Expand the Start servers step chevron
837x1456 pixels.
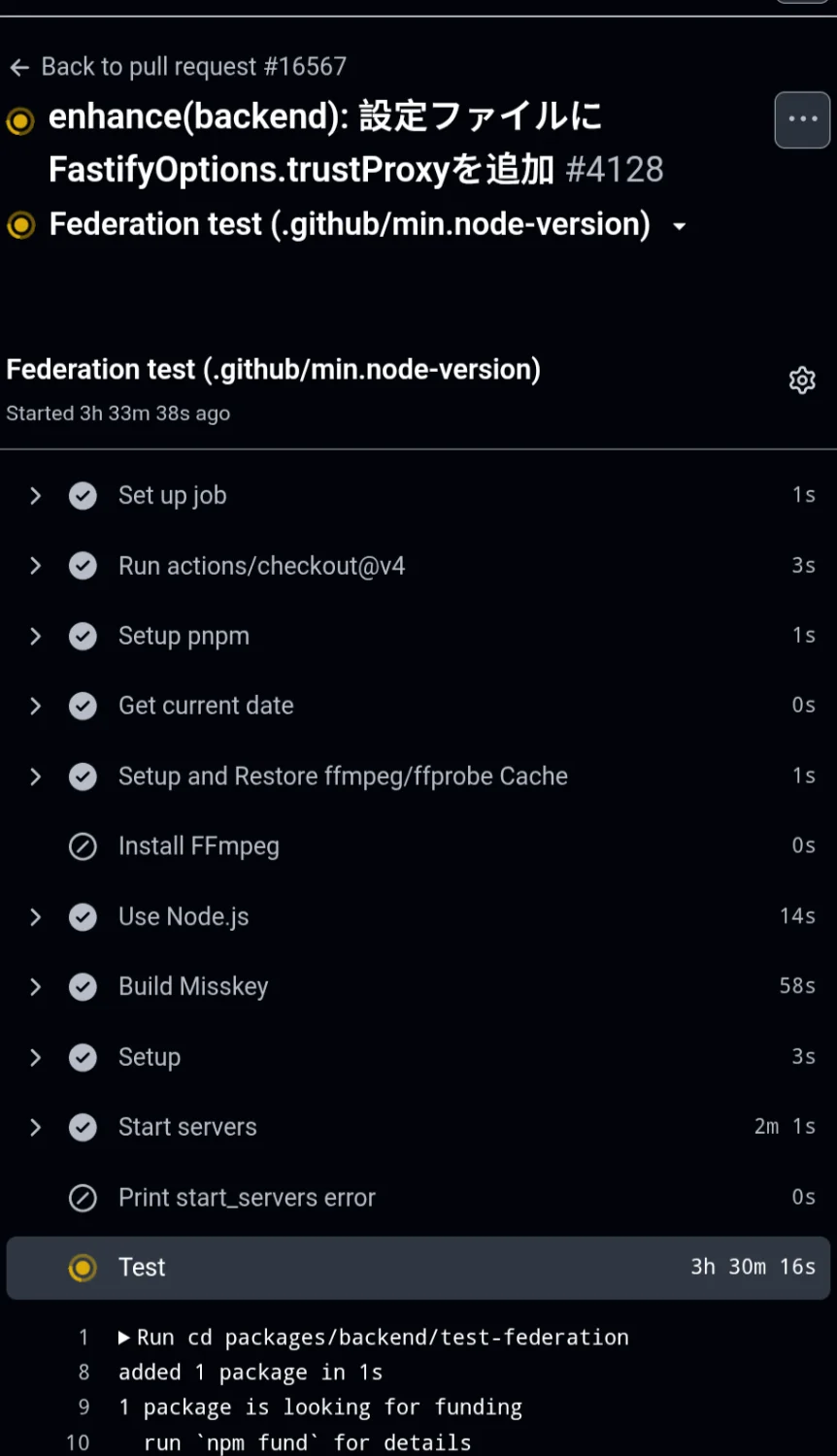pos(36,1127)
